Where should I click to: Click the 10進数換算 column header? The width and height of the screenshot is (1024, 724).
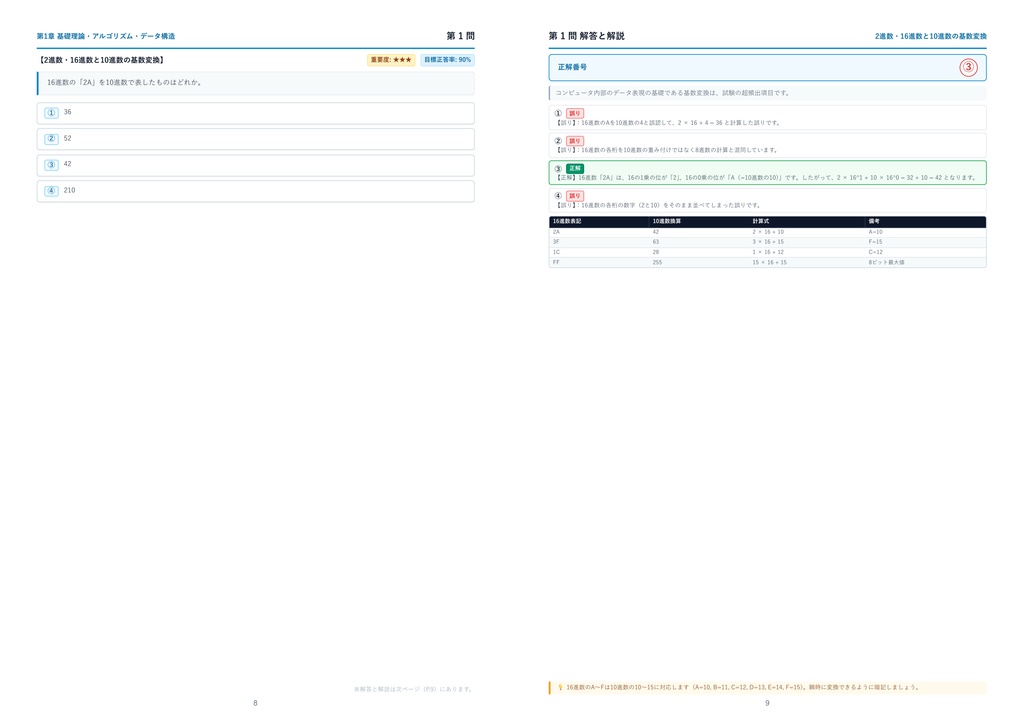[x=667, y=221]
